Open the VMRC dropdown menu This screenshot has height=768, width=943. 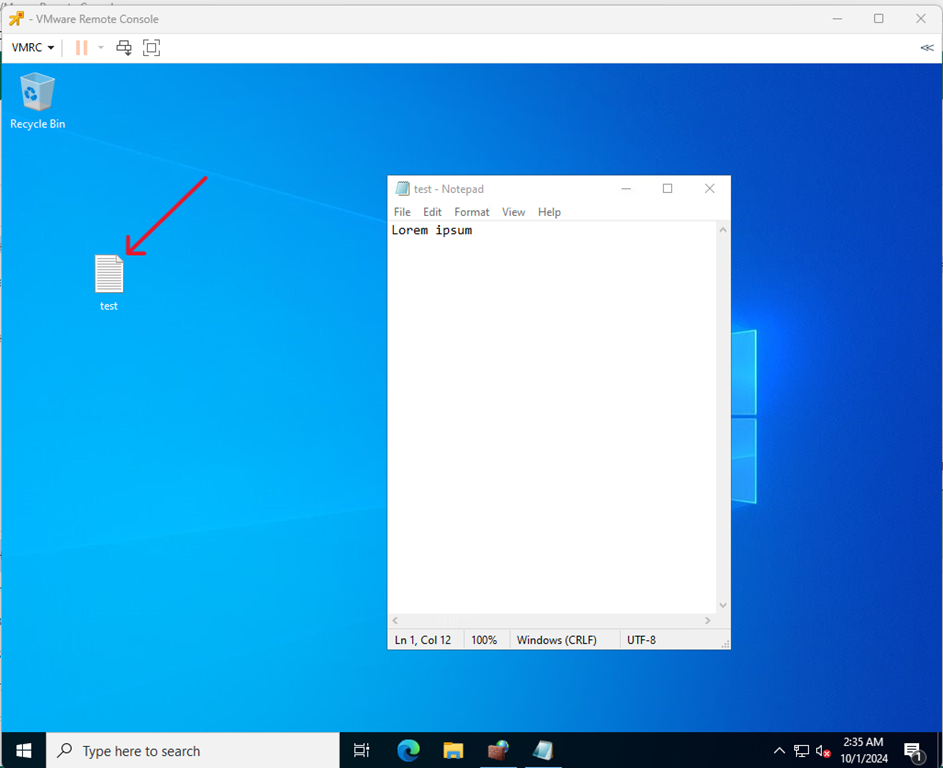pos(32,48)
